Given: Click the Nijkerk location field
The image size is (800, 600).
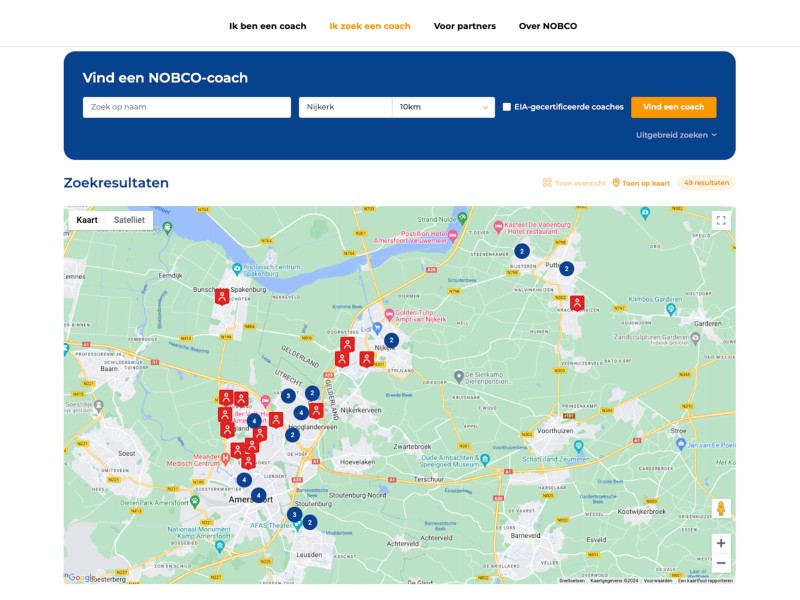Looking at the screenshot, I should coord(345,107).
